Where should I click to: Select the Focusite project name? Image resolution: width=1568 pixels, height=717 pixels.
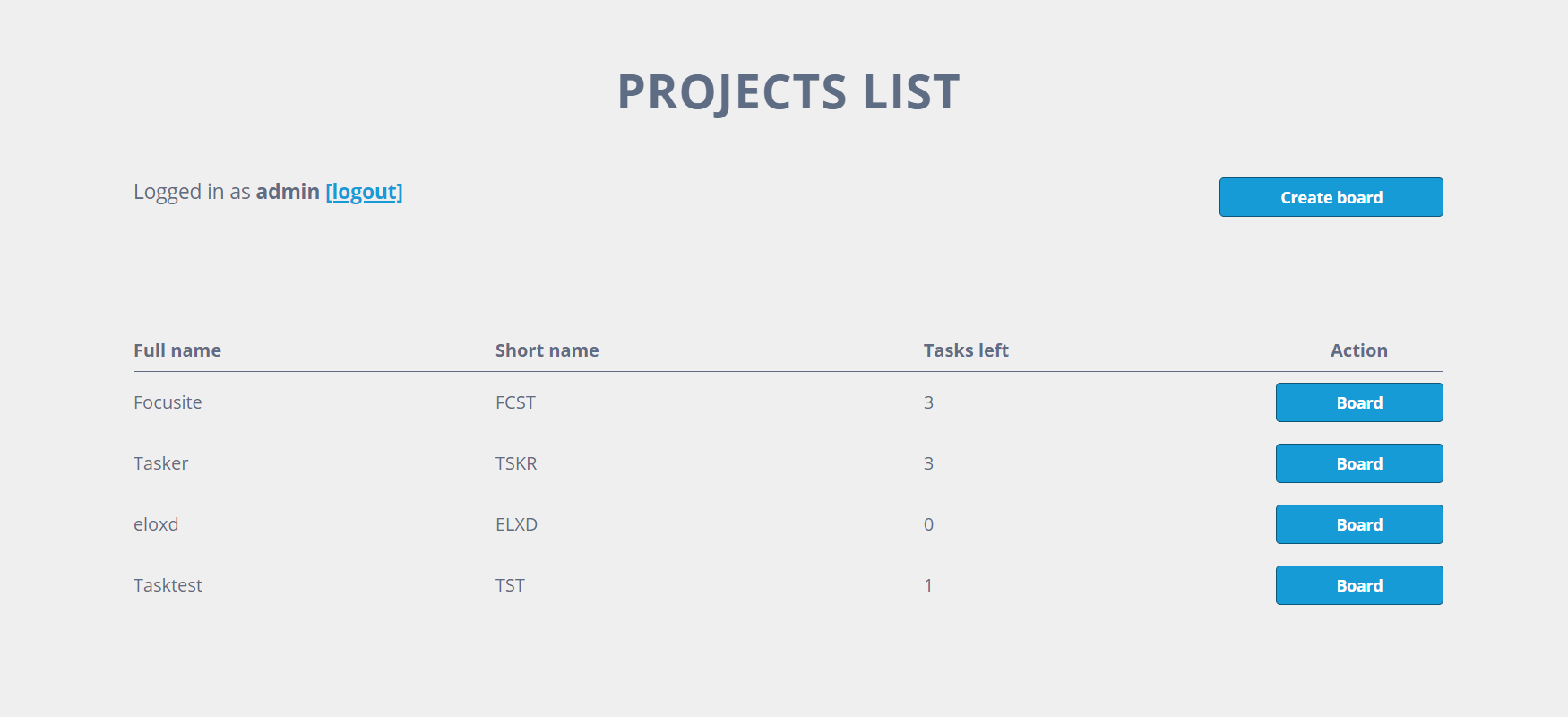coord(168,402)
